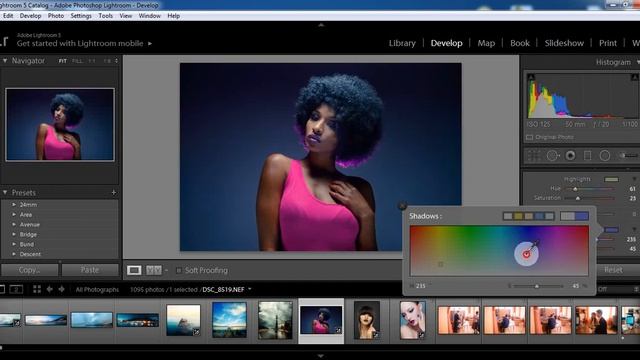The width and height of the screenshot is (640, 360).
Task: Adjust the Highlights Saturation slider
Action: tap(578, 198)
